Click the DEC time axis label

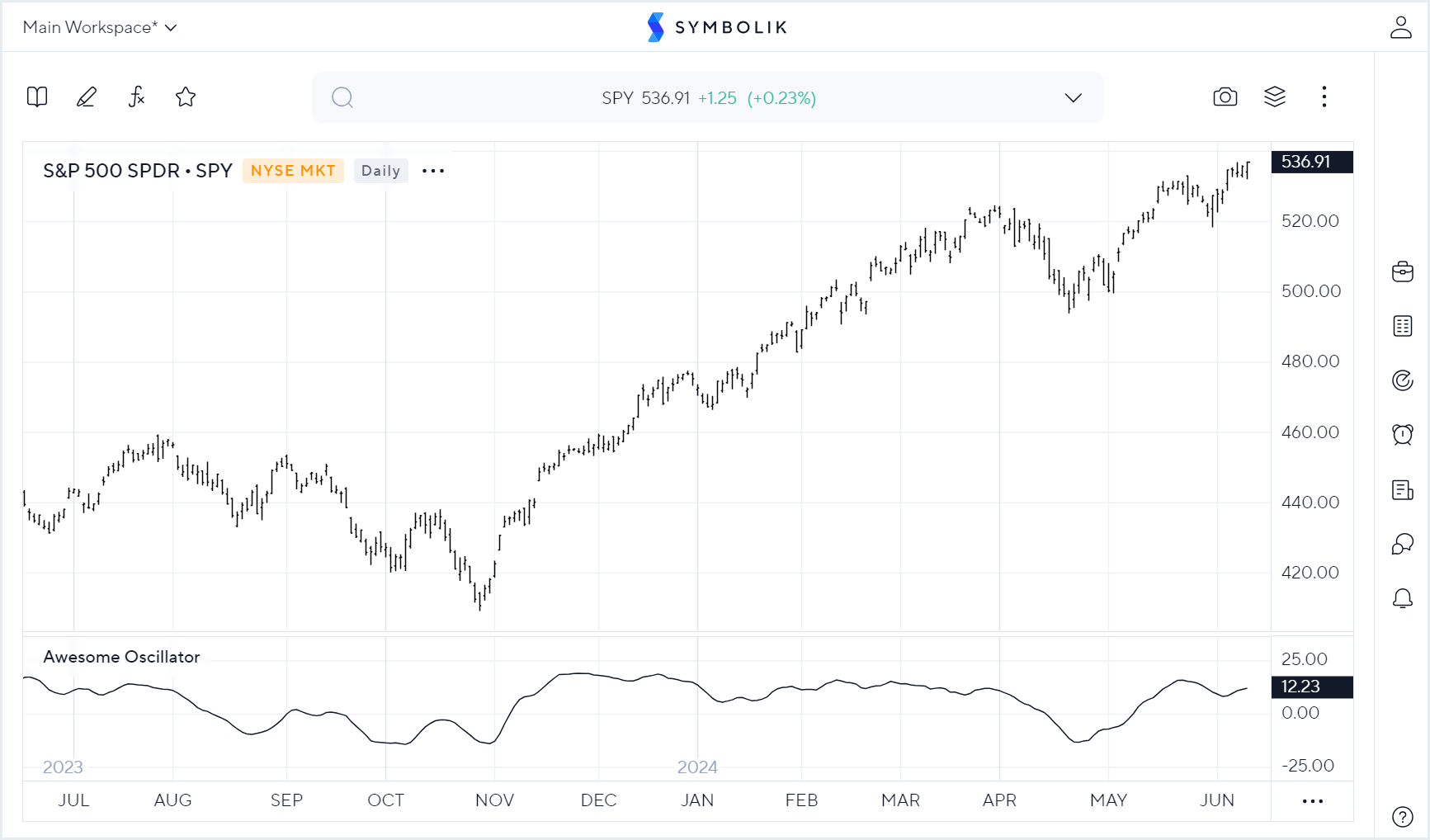tap(598, 800)
